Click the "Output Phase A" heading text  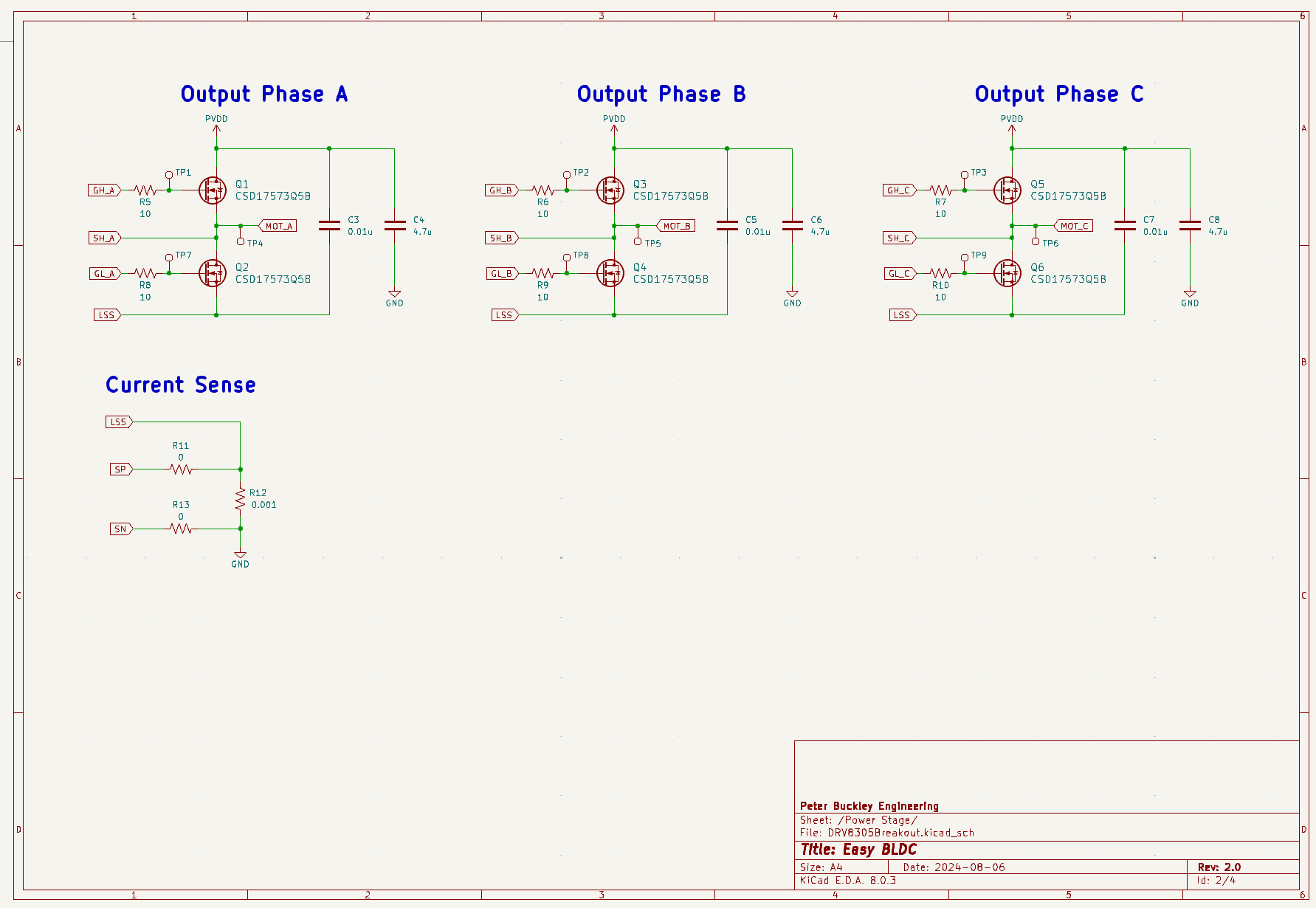264,94
